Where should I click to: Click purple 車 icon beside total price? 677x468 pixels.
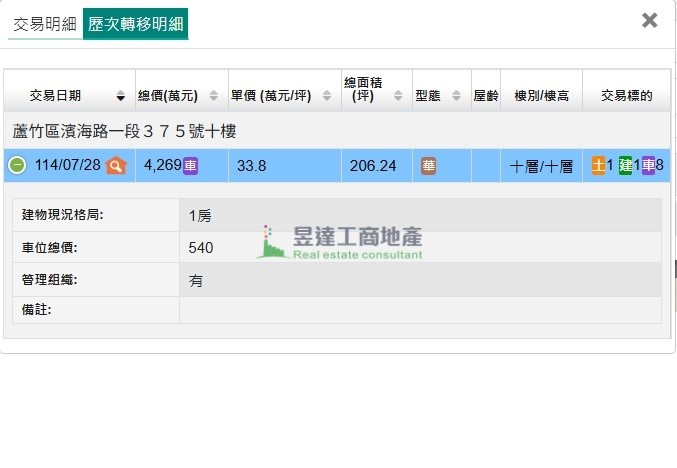190,165
